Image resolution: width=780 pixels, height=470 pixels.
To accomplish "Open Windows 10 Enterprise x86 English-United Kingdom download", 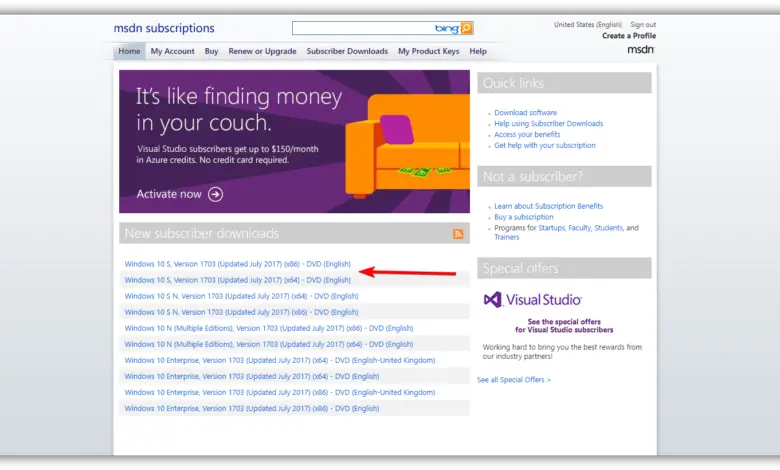I will click(x=280, y=392).
